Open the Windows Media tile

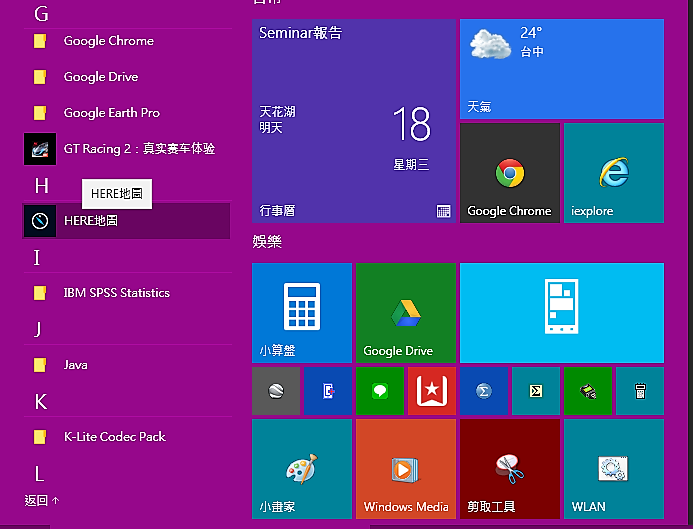(x=406, y=469)
